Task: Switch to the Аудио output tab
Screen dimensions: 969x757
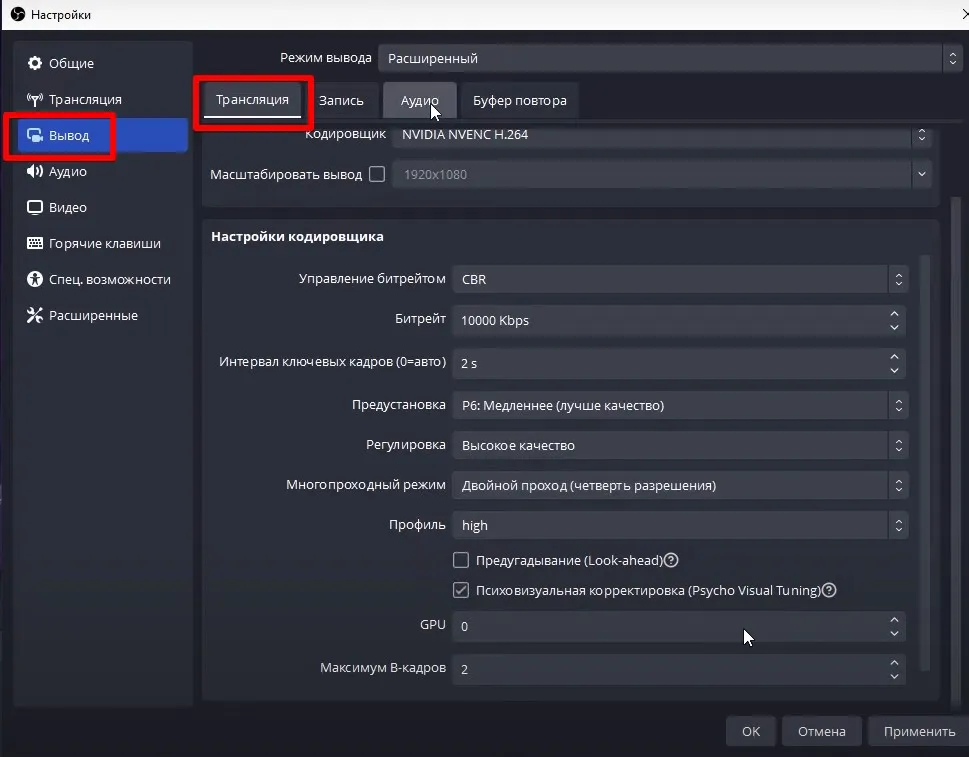Action: point(420,100)
